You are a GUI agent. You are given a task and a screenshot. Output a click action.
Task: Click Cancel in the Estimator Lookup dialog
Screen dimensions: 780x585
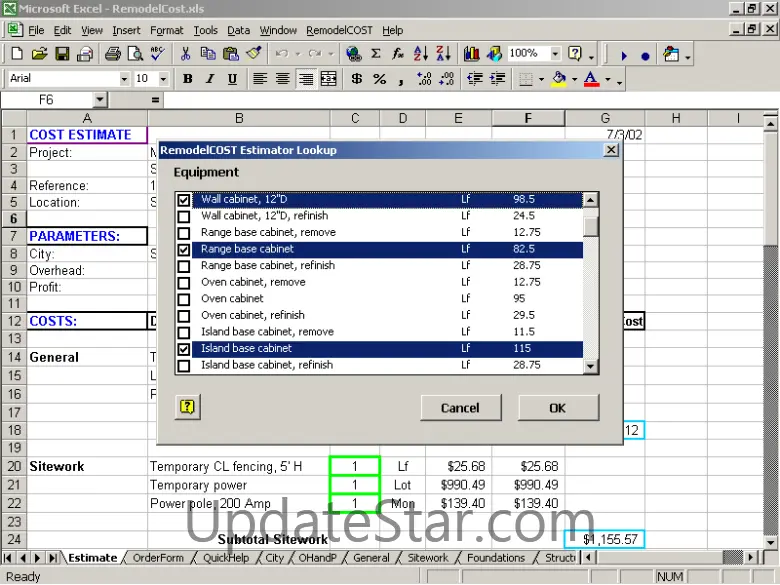pos(461,408)
